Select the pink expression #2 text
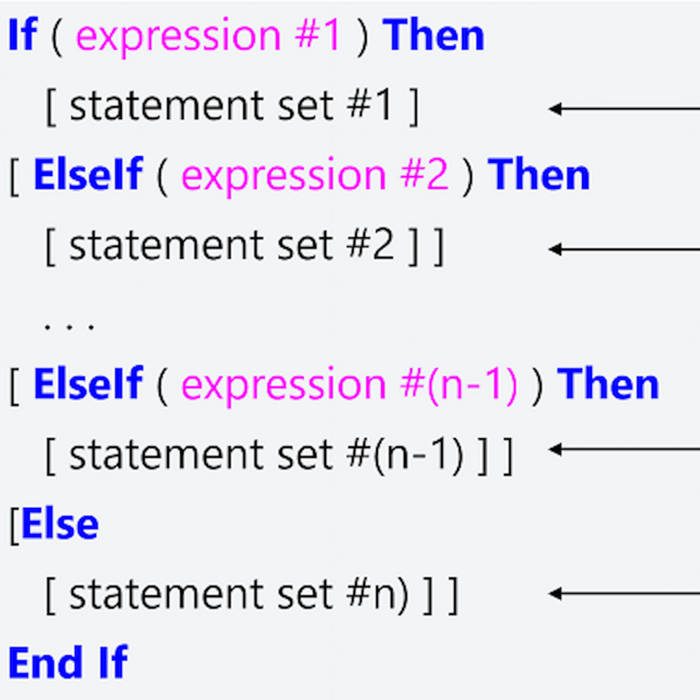The image size is (700, 700). (x=314, y=176)
